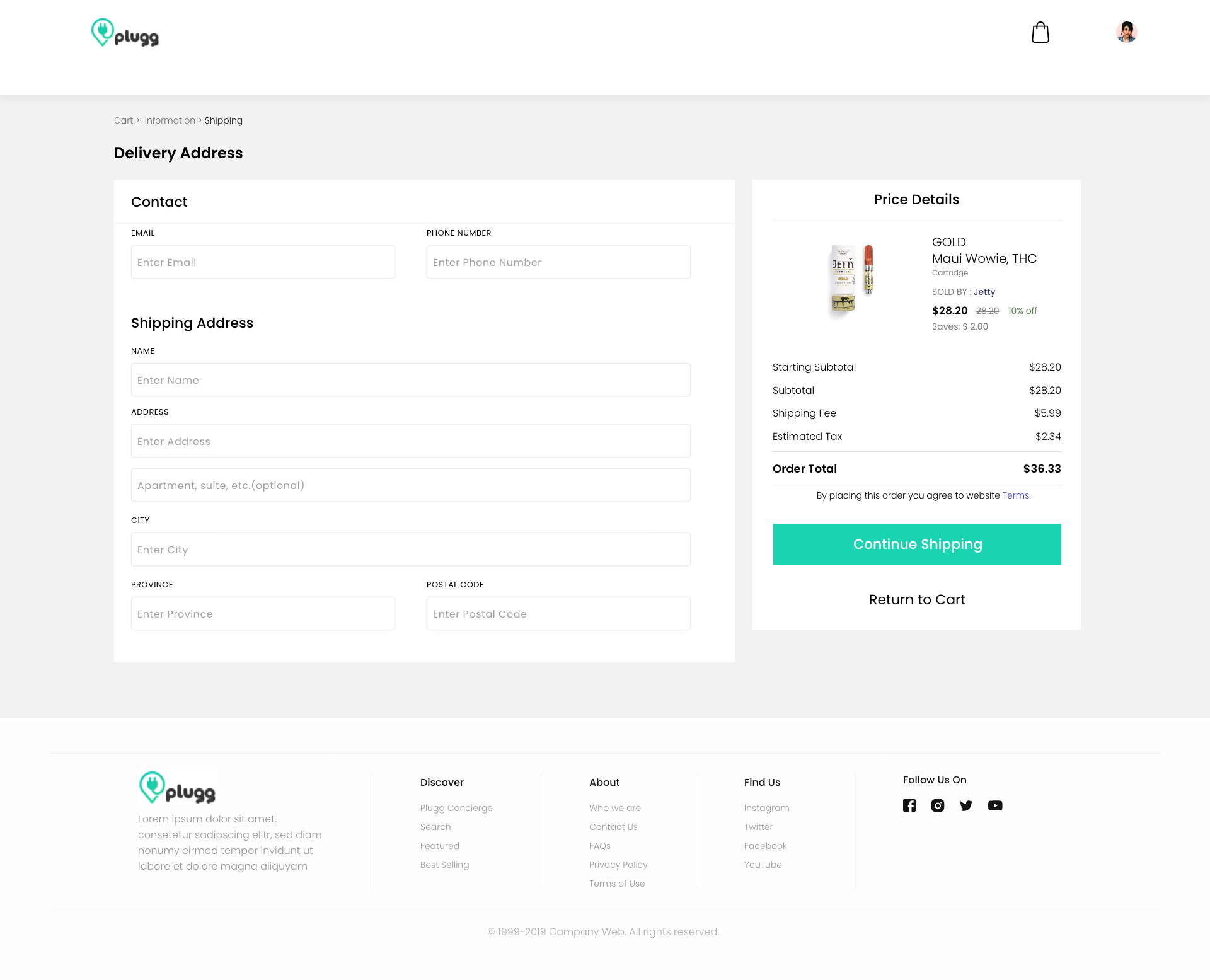Open Best Selling footer link
Viewport: 1210px width, 980px height.
point(445,865)
